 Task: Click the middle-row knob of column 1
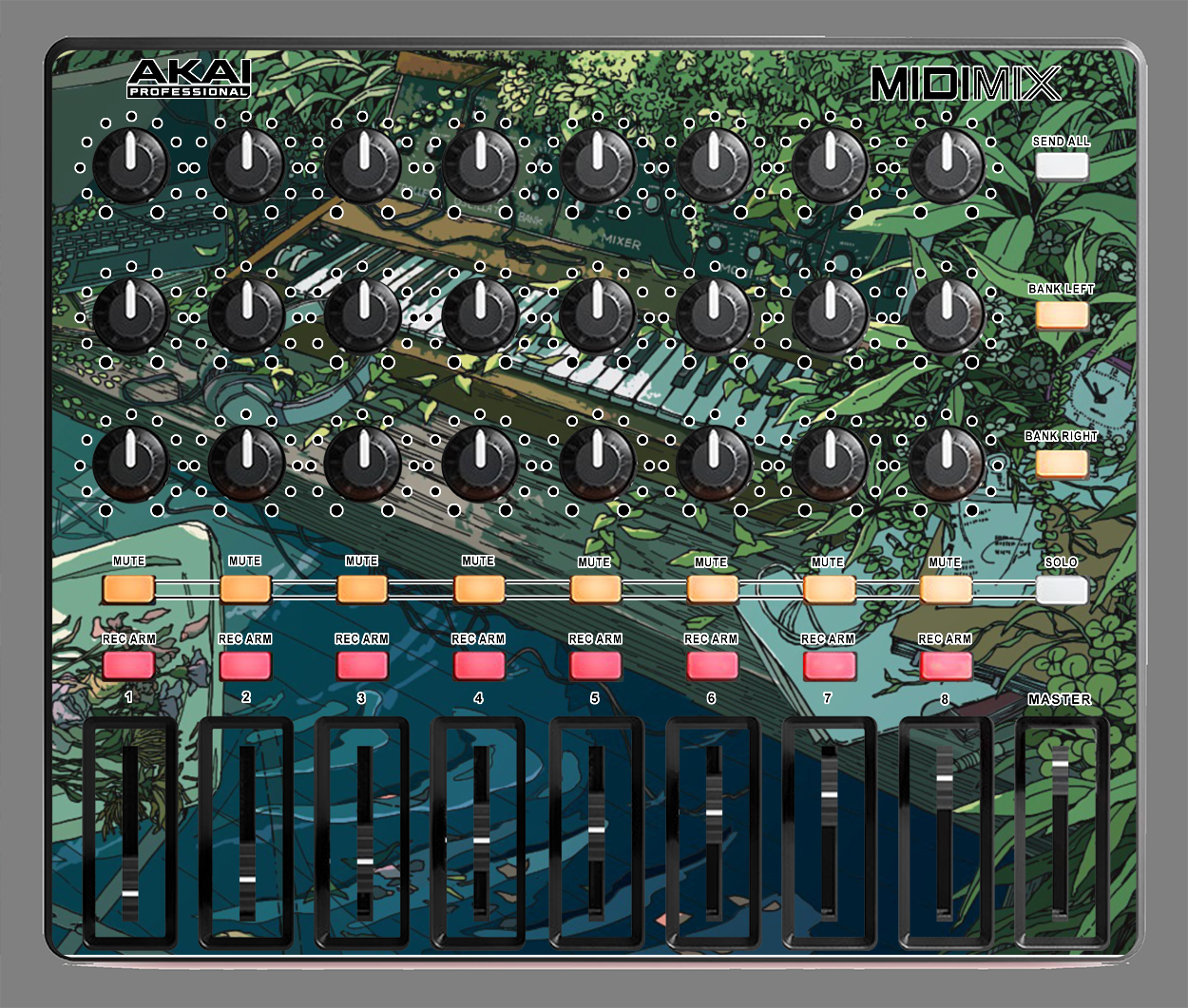point(130,314)
